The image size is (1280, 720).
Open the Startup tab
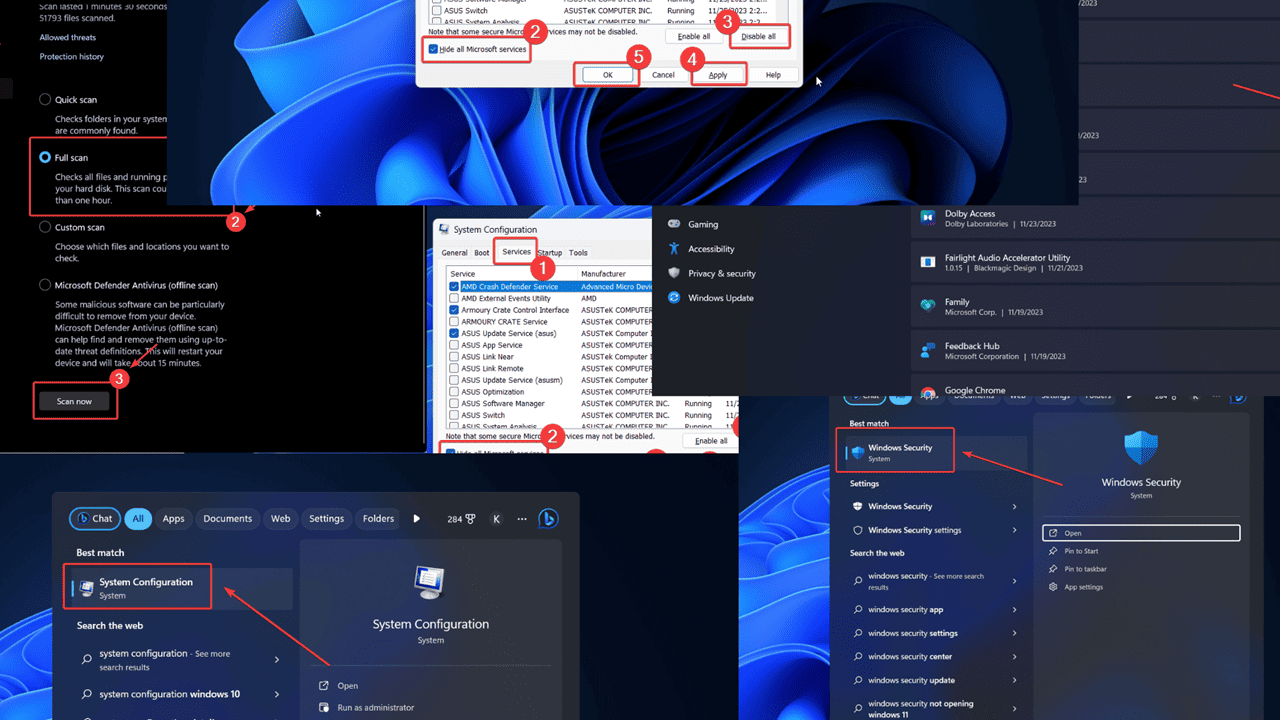pyautogui.click(x=551, y=253)
